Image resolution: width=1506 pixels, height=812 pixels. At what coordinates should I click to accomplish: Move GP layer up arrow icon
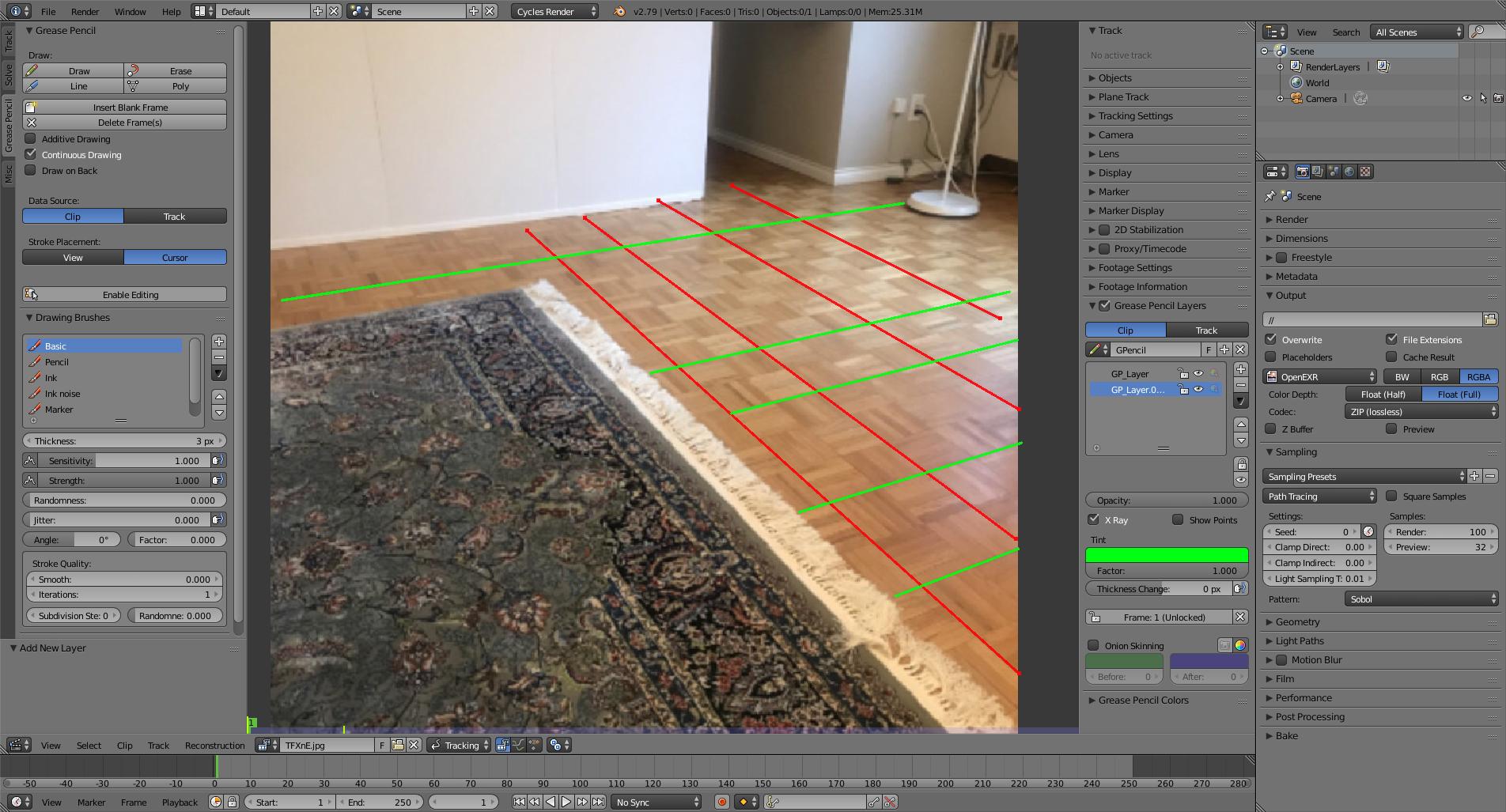[x=1241, y=425]
